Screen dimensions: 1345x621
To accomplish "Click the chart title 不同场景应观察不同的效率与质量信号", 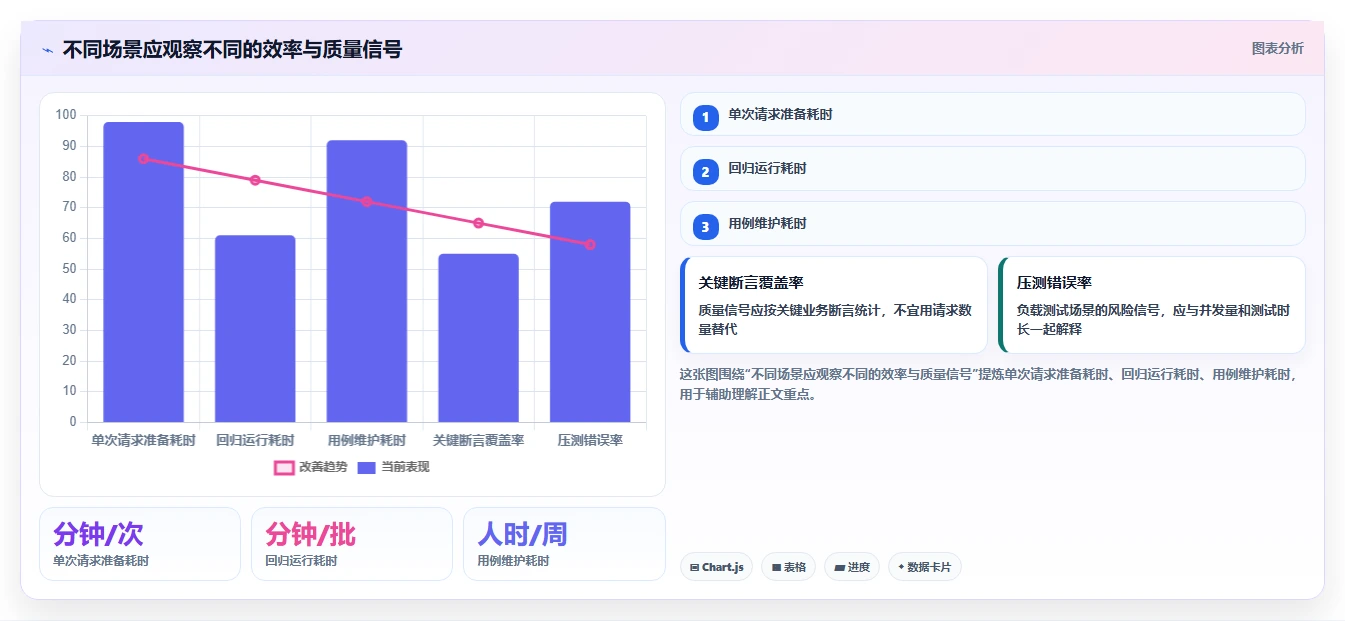I will tap(232, 49).
